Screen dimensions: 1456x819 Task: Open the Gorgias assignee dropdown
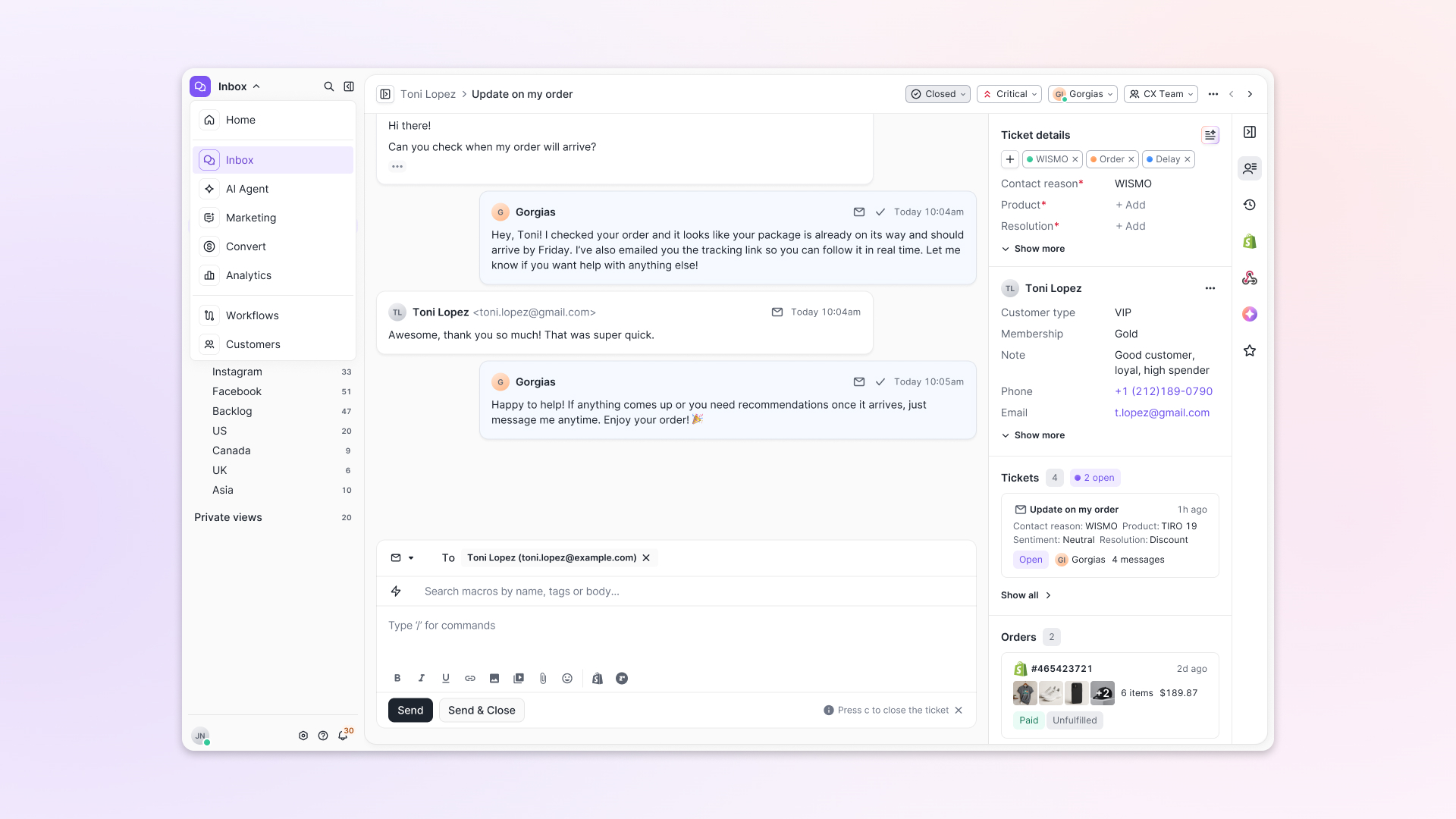tap(1083, 94)
